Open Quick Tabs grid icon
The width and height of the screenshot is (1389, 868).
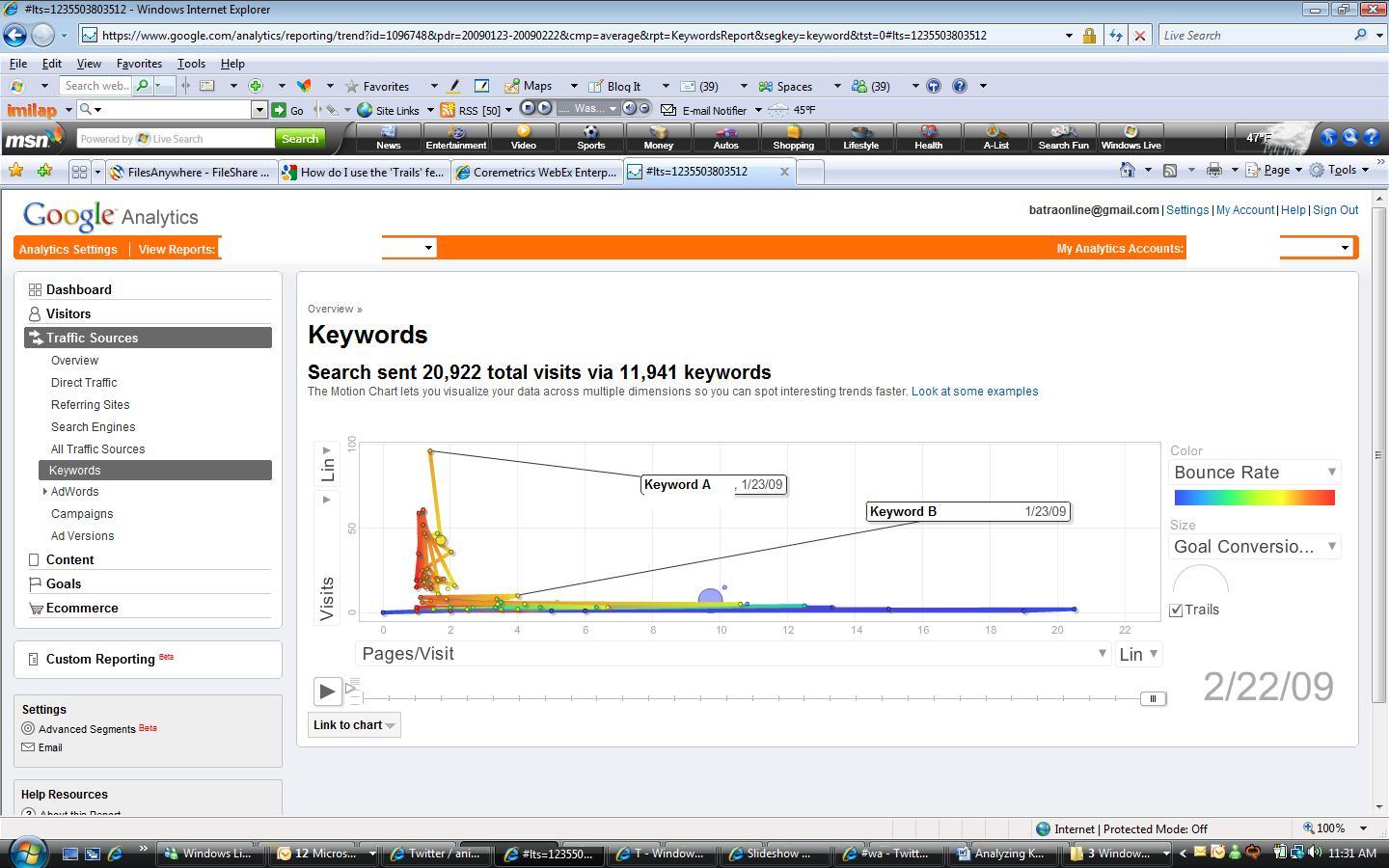(x=79, y=172)
